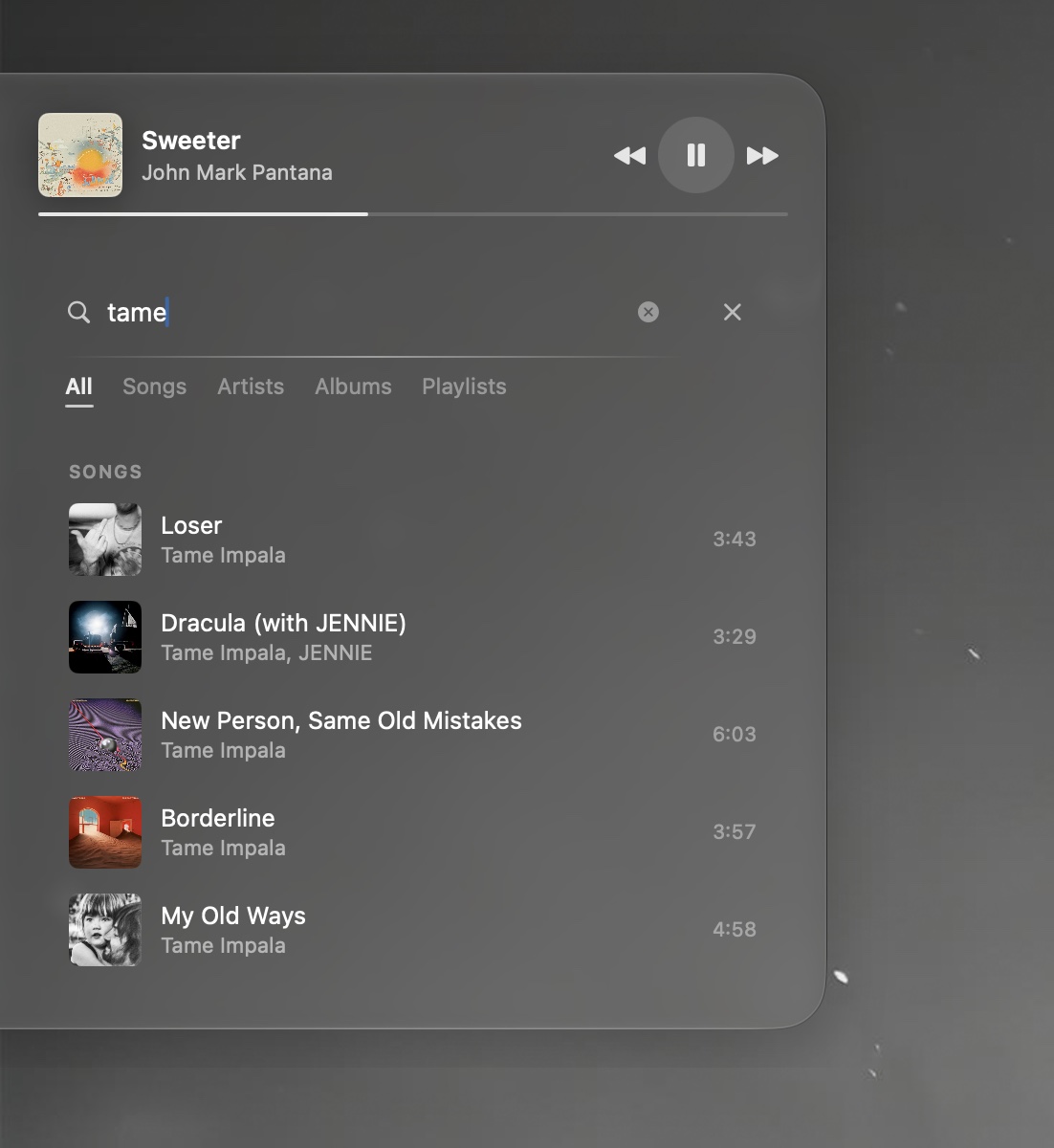Click the 3:43 duration for Loser

tap(735, 540)
